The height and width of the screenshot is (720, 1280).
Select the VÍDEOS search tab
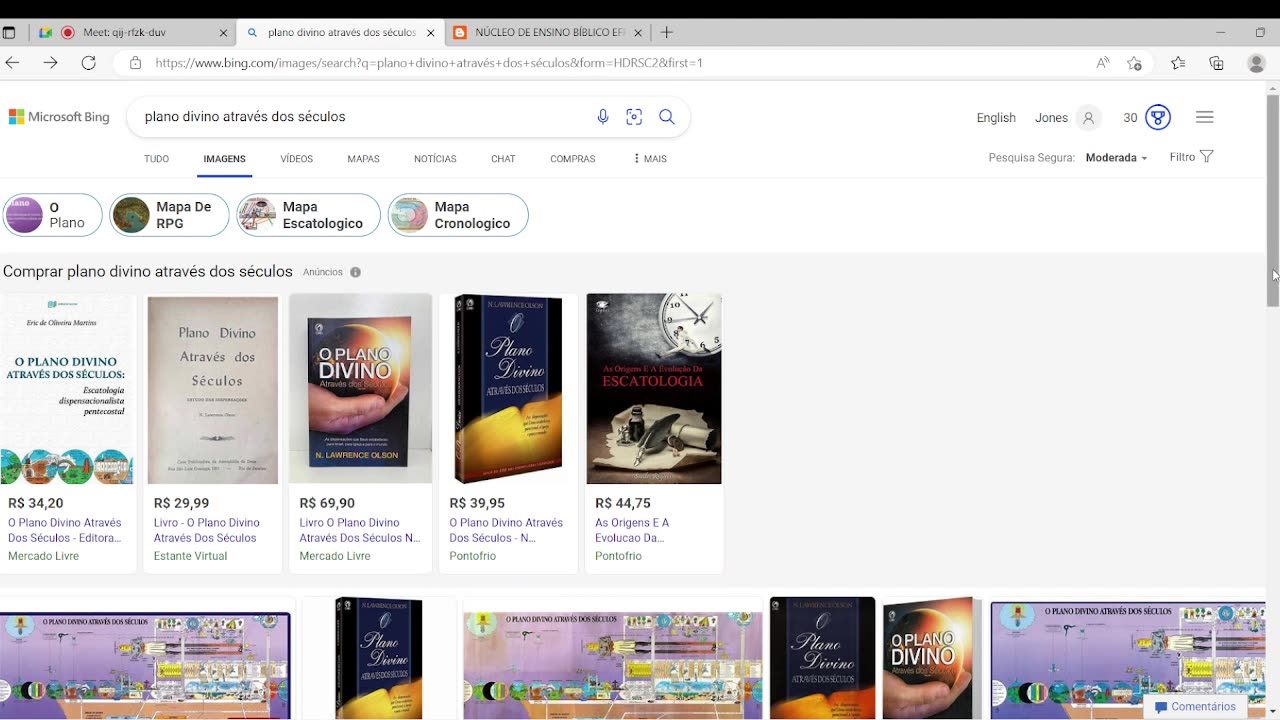[x=296, y=159]
